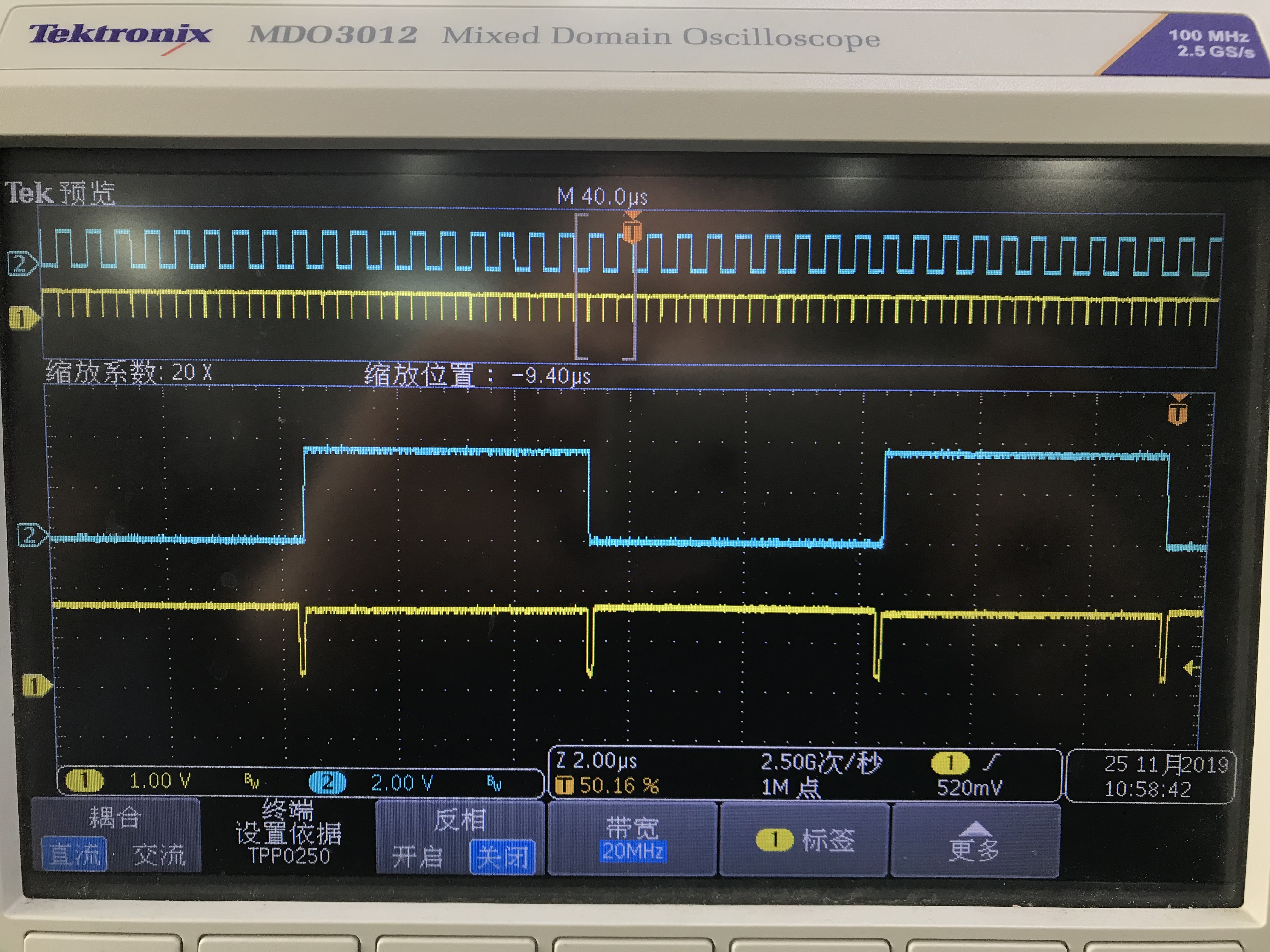Expand the 更多 more menu
Image resolution: width=1270 pixels, height=952 pixels.
[974, 843]
